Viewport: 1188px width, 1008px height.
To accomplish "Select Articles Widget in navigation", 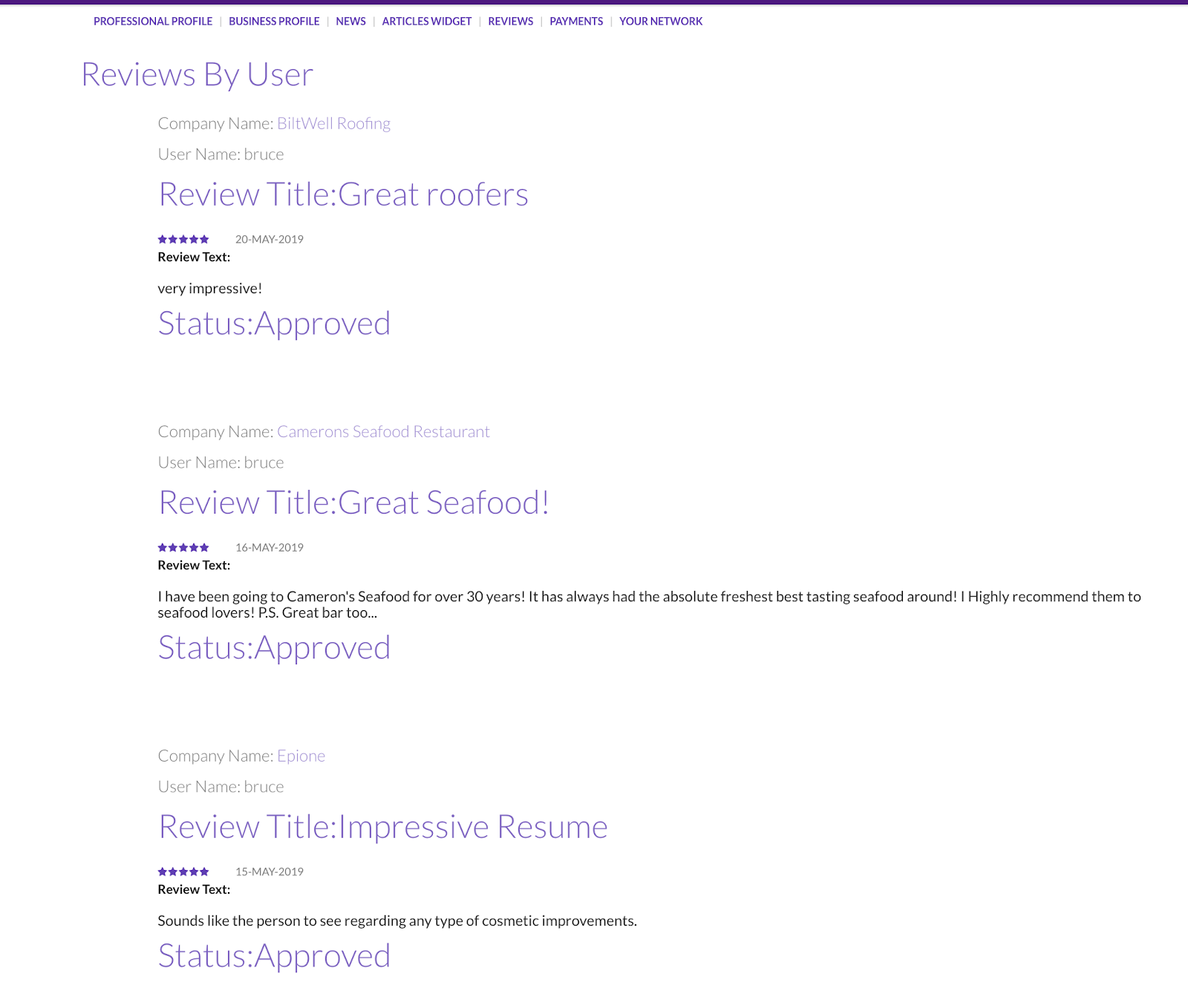I will (x=427, y=22).
